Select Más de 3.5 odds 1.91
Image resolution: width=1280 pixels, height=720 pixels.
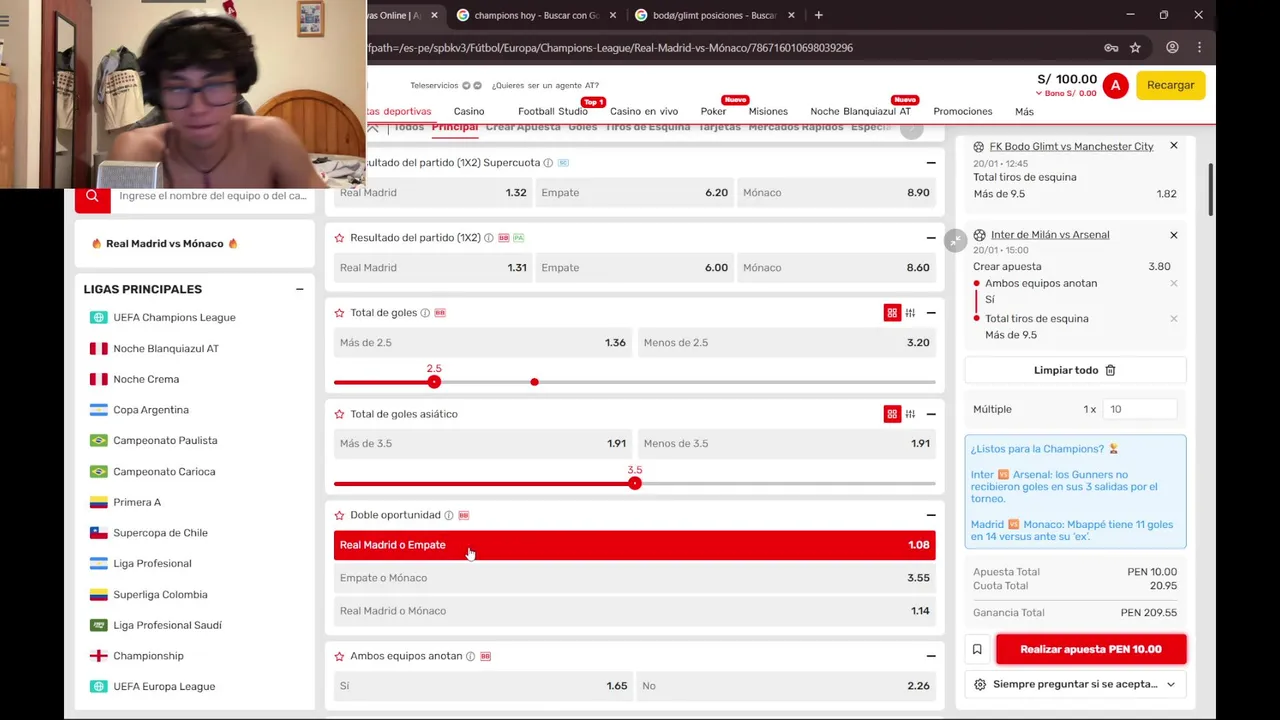[483, 444]
